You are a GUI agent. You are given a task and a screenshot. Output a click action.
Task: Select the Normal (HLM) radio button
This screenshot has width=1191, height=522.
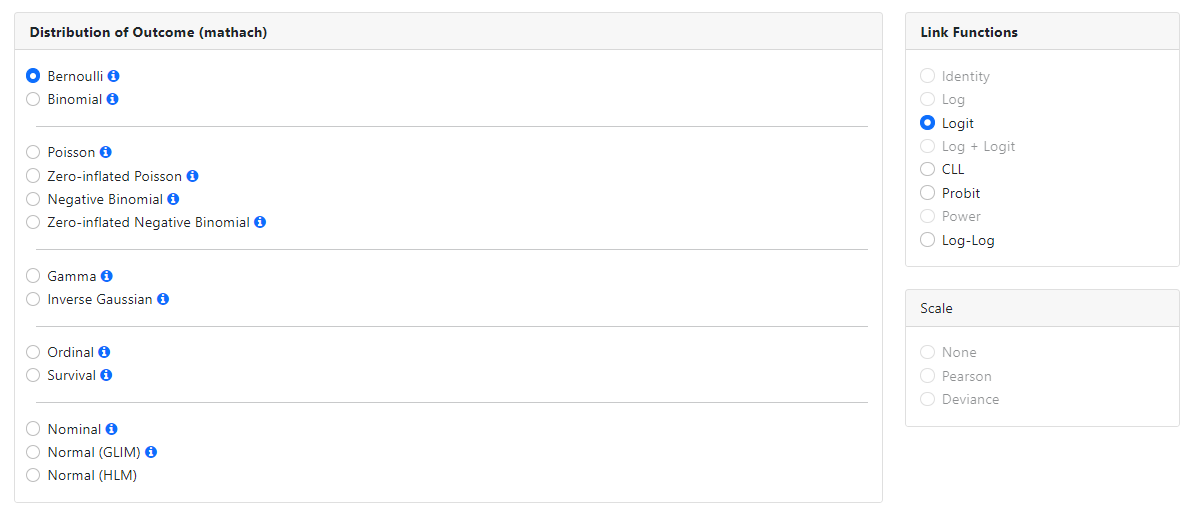click(33, 475)
